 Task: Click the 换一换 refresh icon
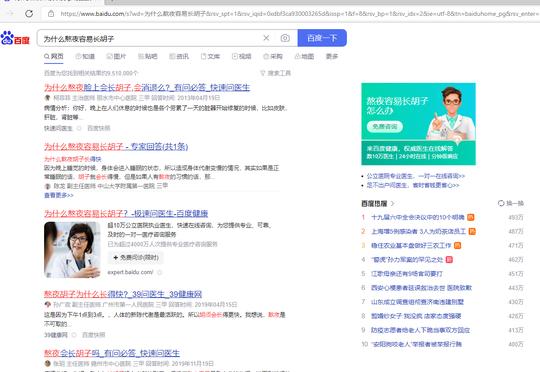click(501, 203)
